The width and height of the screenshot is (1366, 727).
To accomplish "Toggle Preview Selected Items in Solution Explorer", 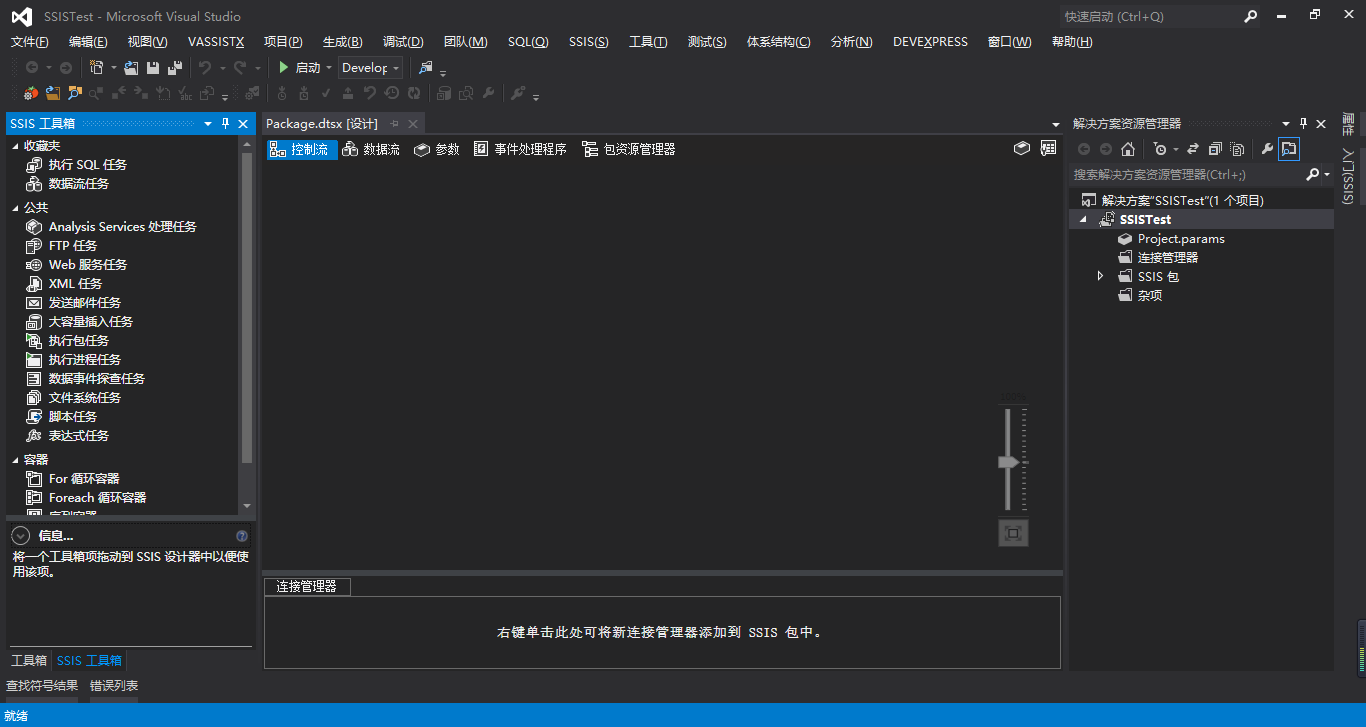I will [1289, 149].
